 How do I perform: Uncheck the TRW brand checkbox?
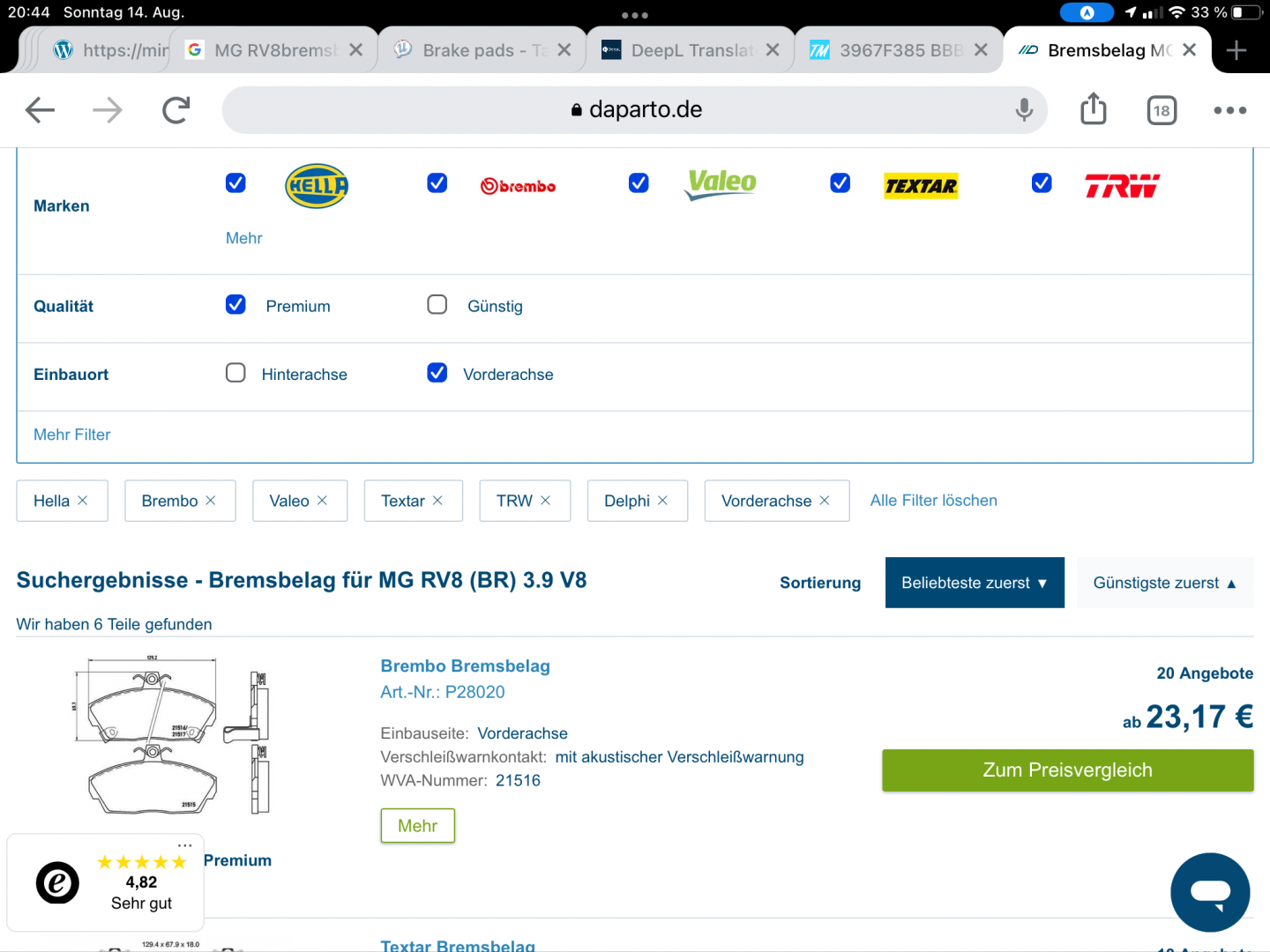point(1042,182)
